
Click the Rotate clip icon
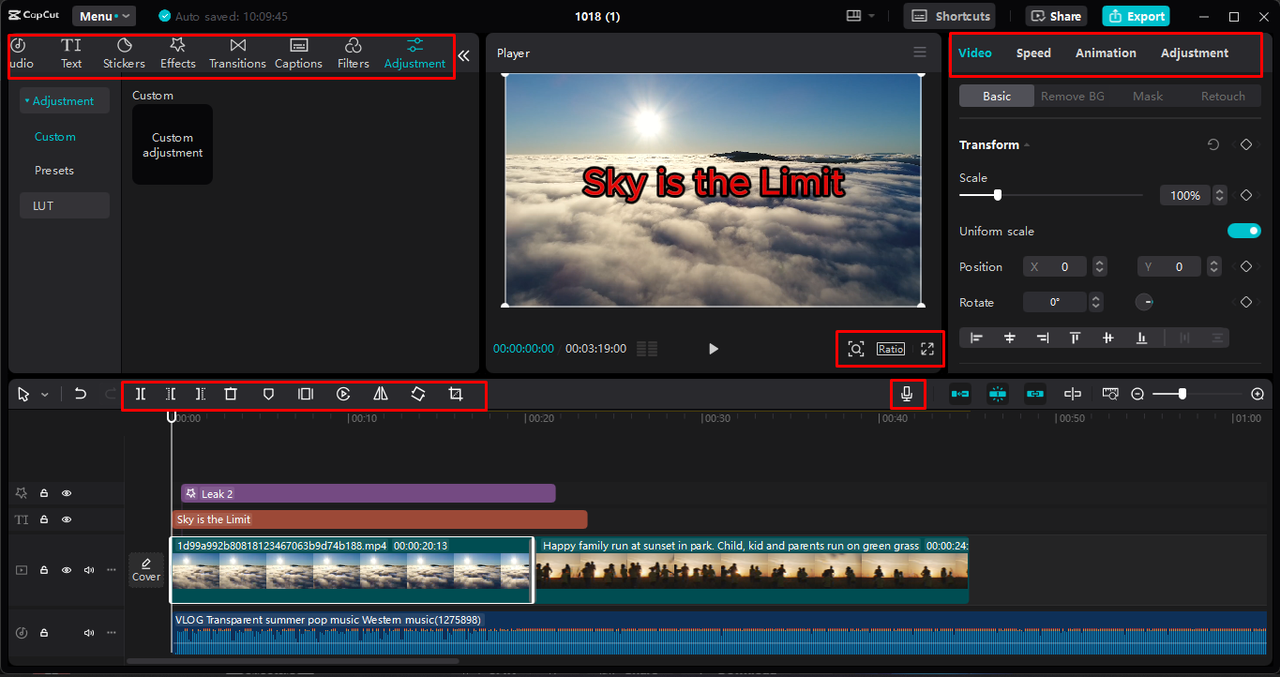(418, 394)
